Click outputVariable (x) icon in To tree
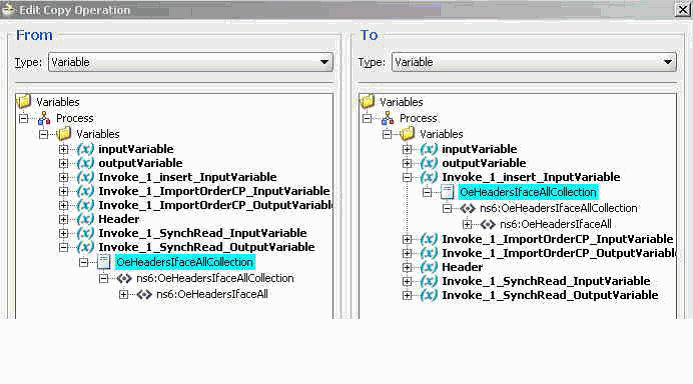Screen dimensions: 693x384 [429, 163]
